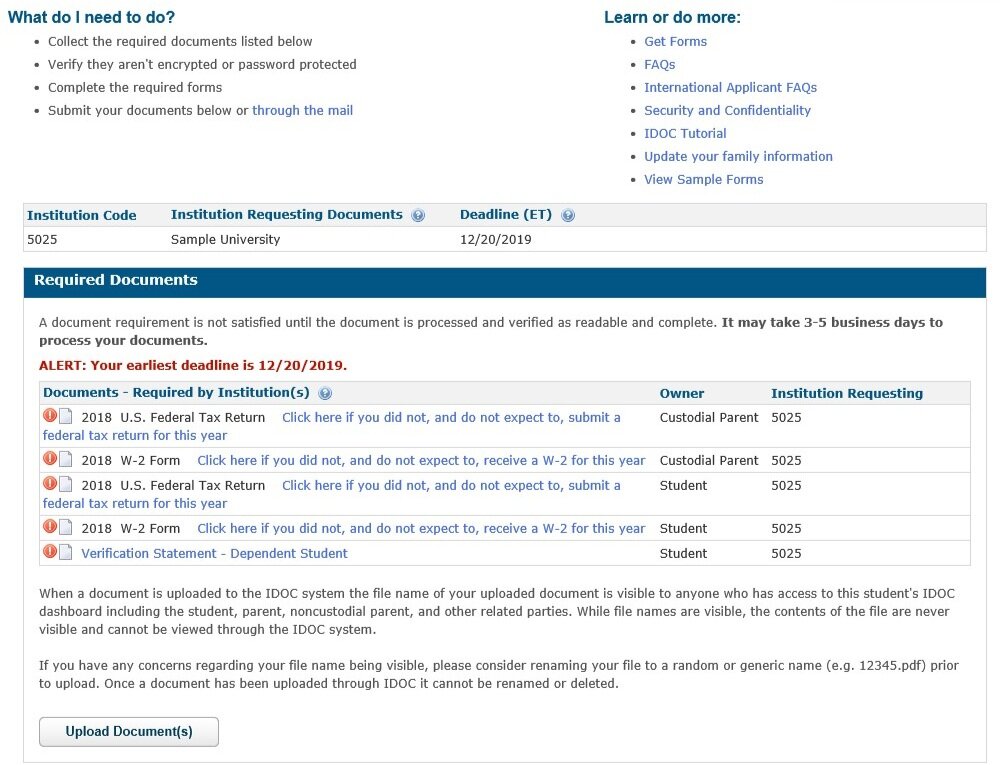Click no-W-2 link for Custodial Parent
Image resolution: width=1000 pixels, height=765 pixels.
421,460
